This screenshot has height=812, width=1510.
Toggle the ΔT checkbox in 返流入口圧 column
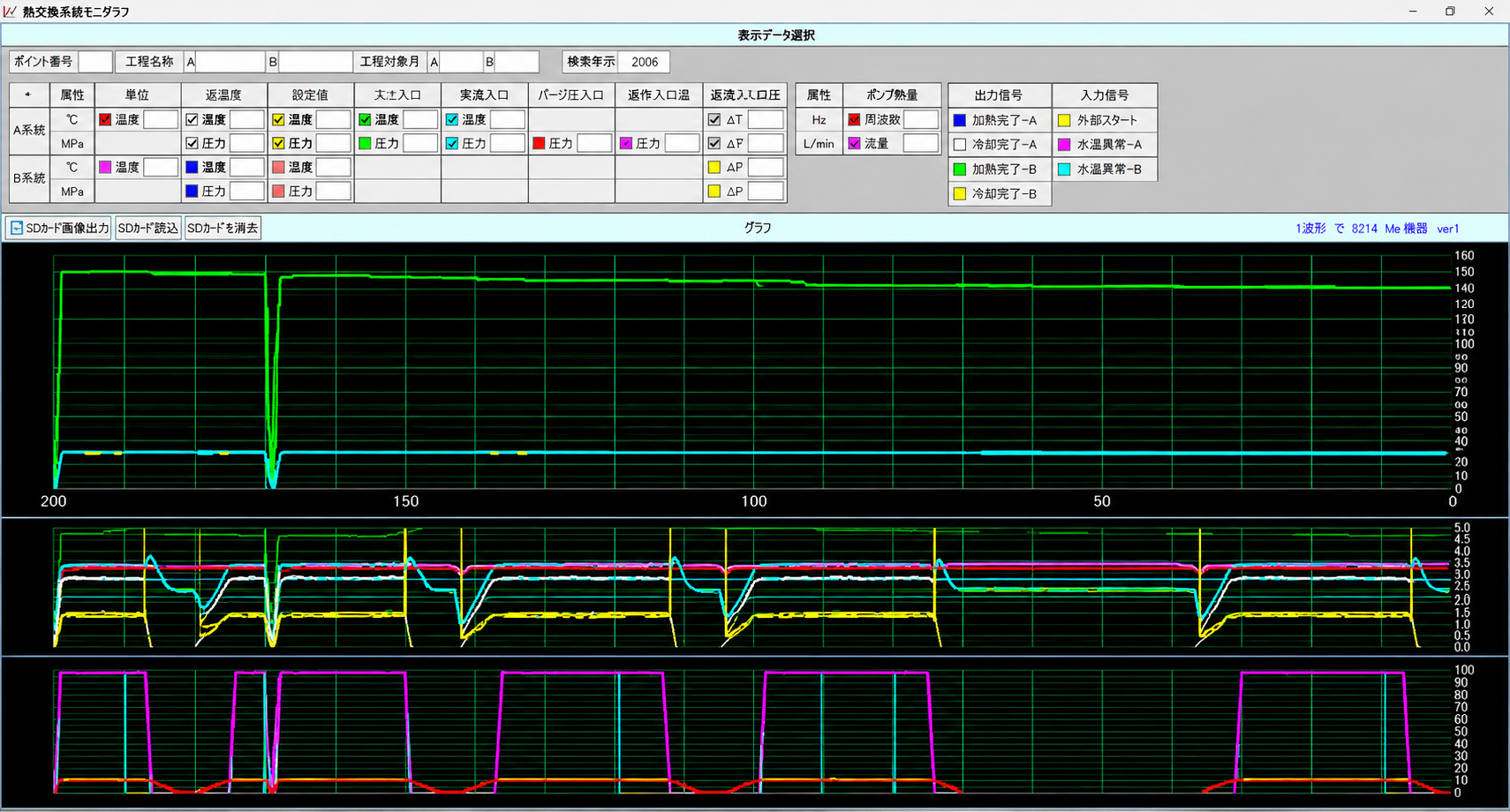coord(714,119)
